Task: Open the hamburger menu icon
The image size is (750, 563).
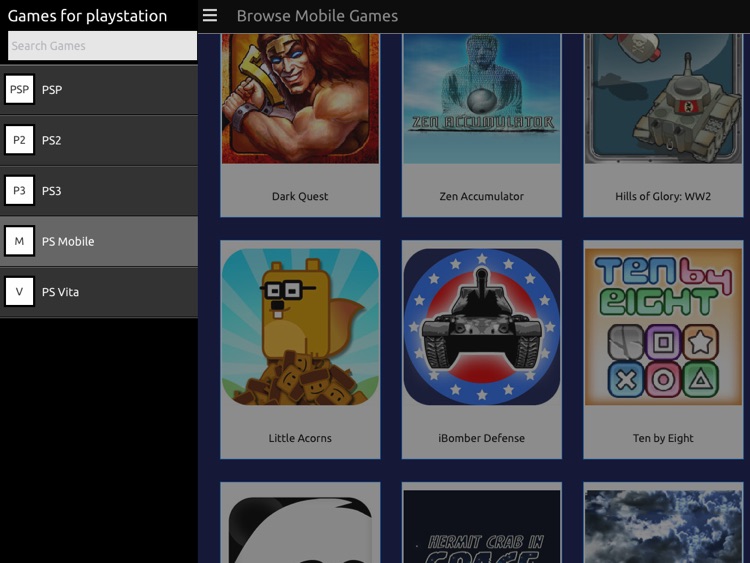Action: coord(210,15)
